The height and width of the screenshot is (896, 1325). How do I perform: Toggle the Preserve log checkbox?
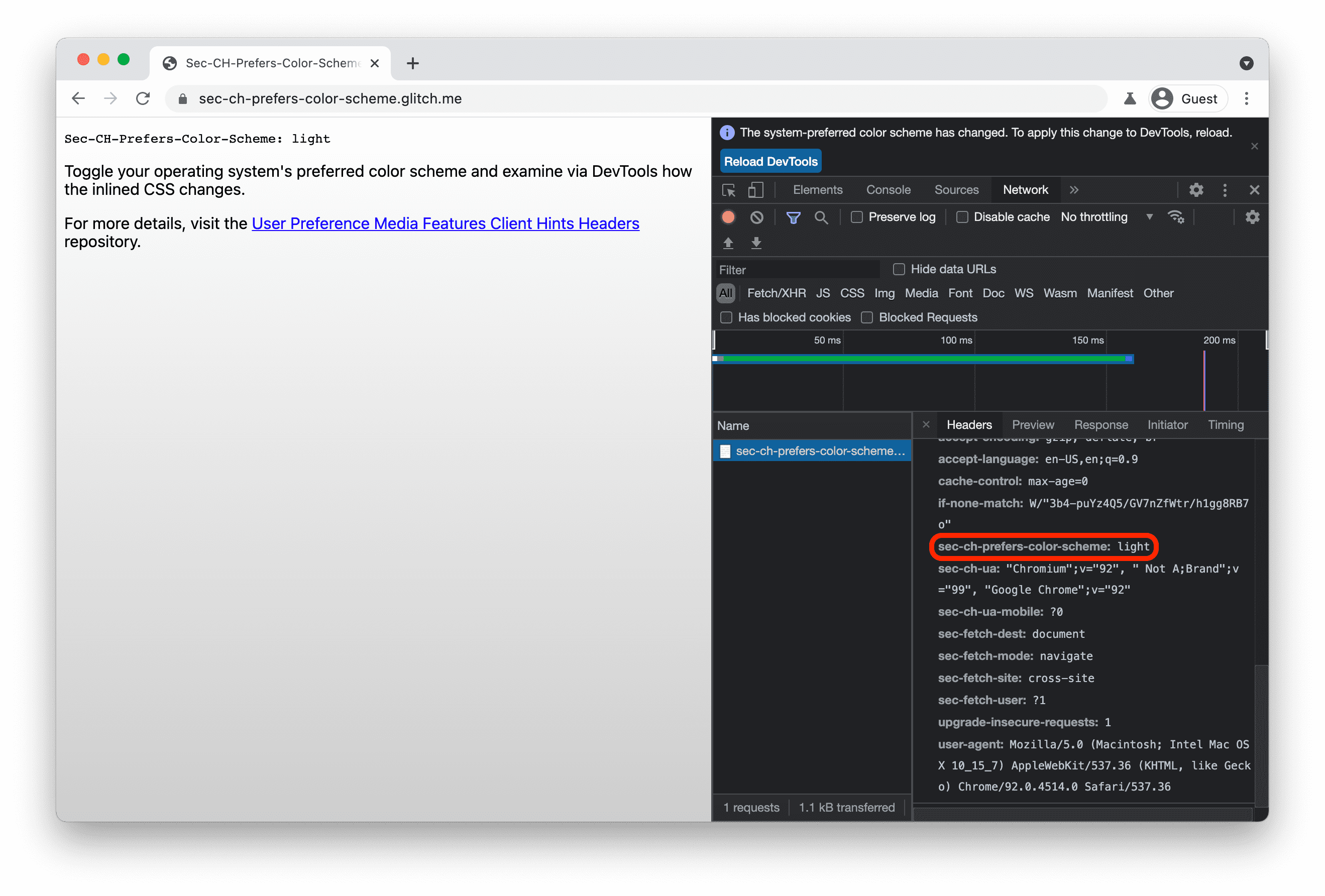pos(855,217)
